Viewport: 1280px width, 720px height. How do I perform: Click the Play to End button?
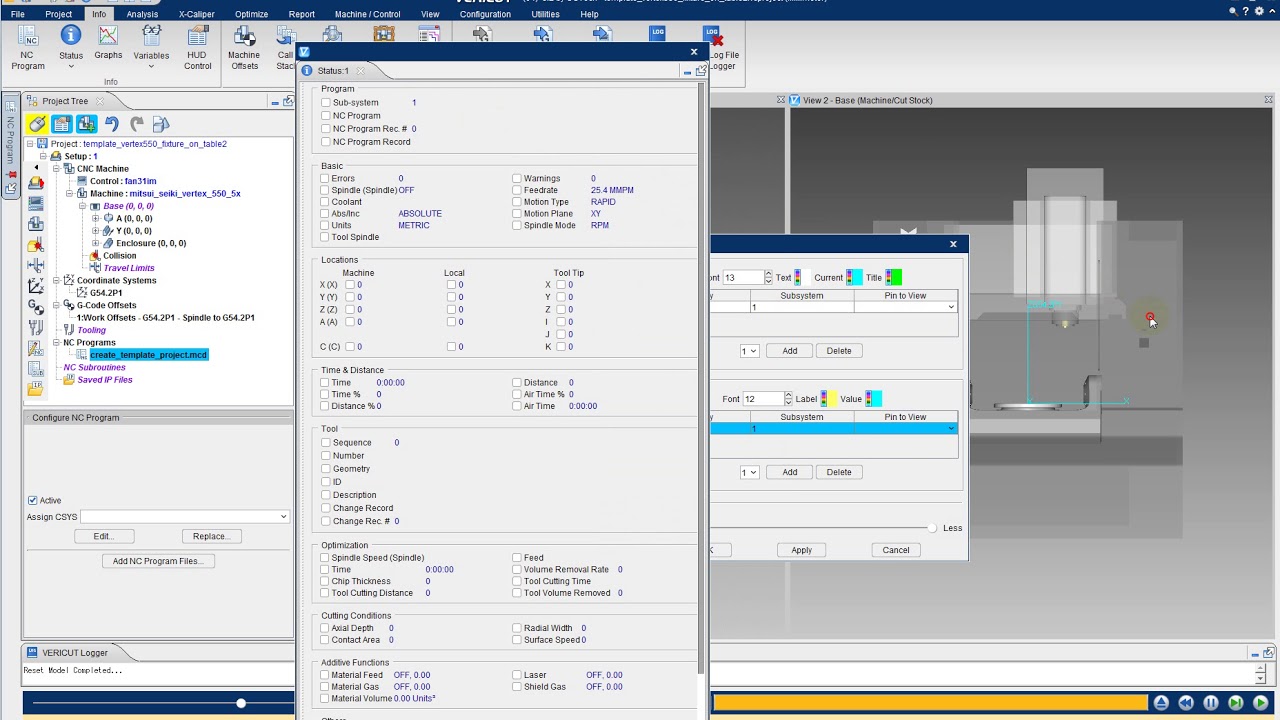(1261, 703)
